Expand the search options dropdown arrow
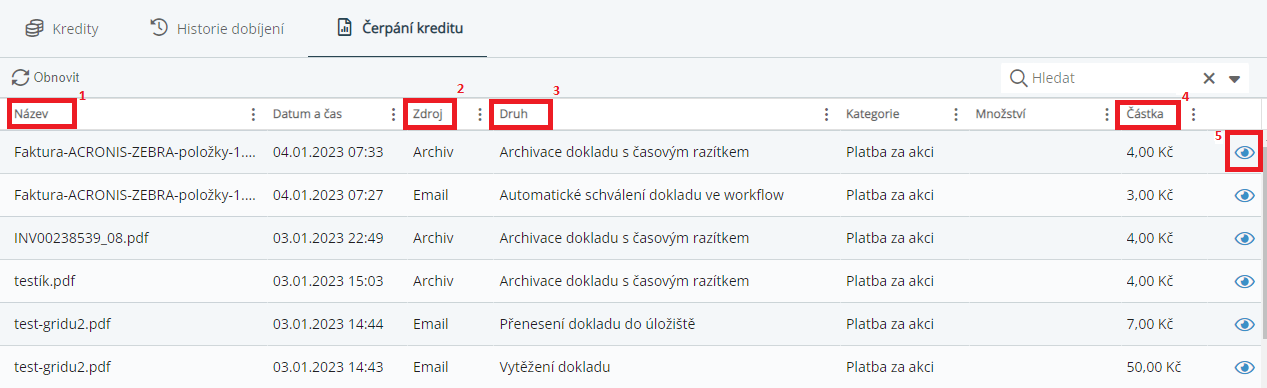 pyautogui.click(x=1234, y=79)
